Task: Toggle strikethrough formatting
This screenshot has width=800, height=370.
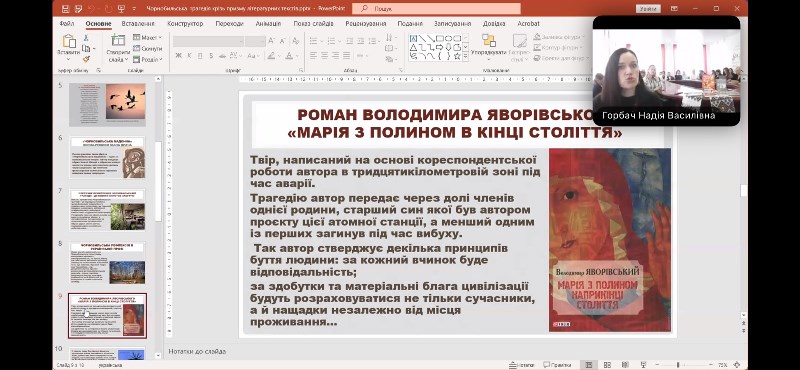Action: [222, 55]
